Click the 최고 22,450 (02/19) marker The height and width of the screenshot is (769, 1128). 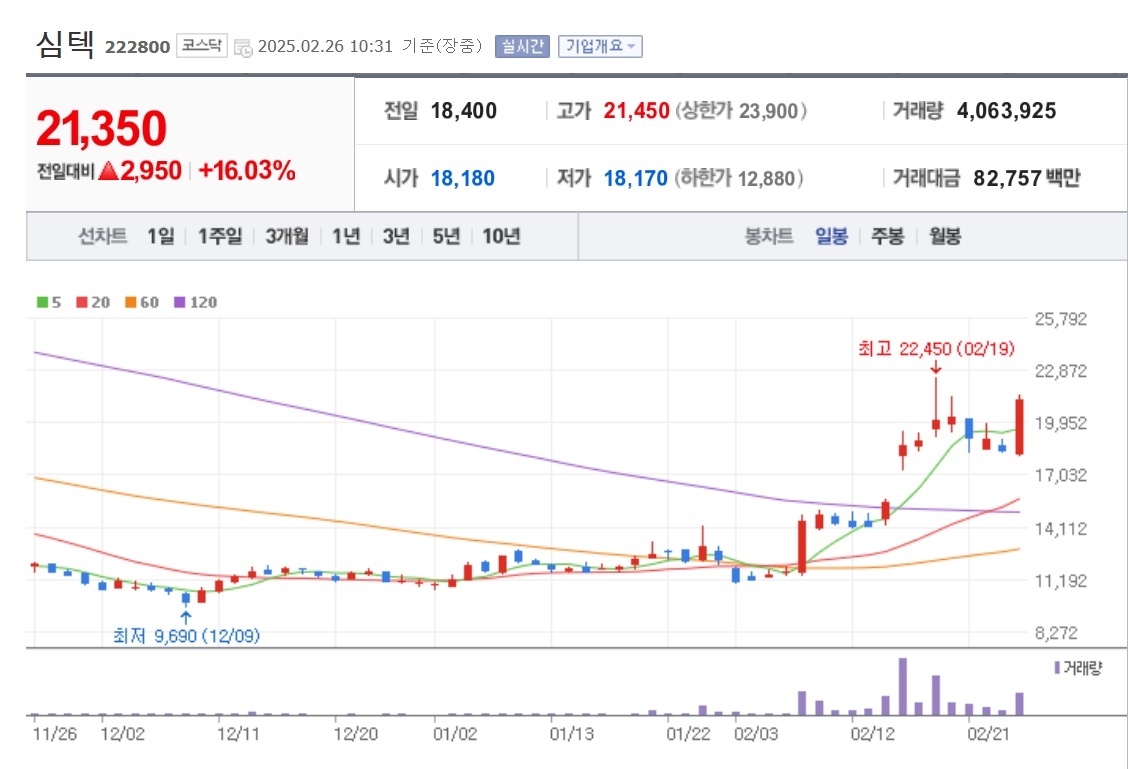(x=936, y=349)
